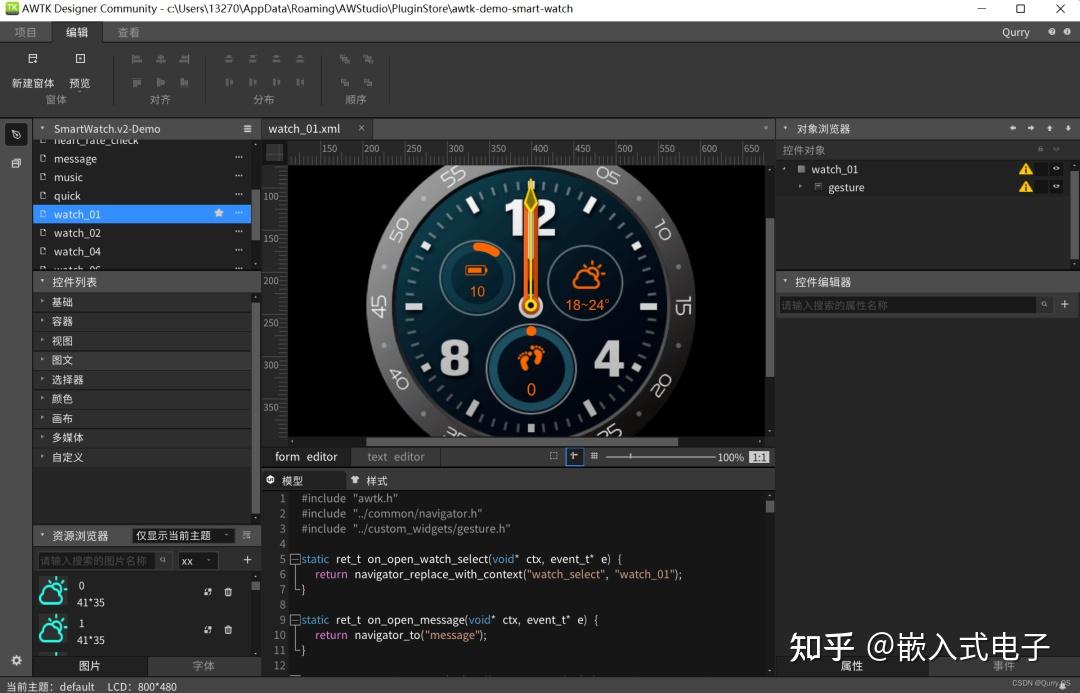
Task: Click the star icon on watch_01
Action: pyautogui.click(x=218, y=214)
